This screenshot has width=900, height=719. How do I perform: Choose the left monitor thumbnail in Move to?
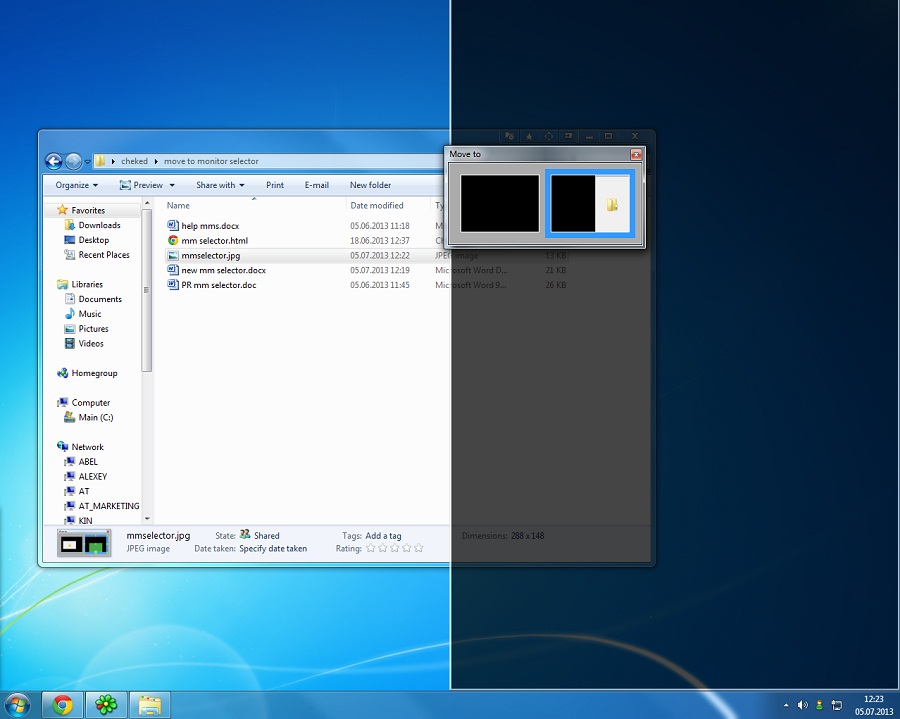(x=500, y=204)
